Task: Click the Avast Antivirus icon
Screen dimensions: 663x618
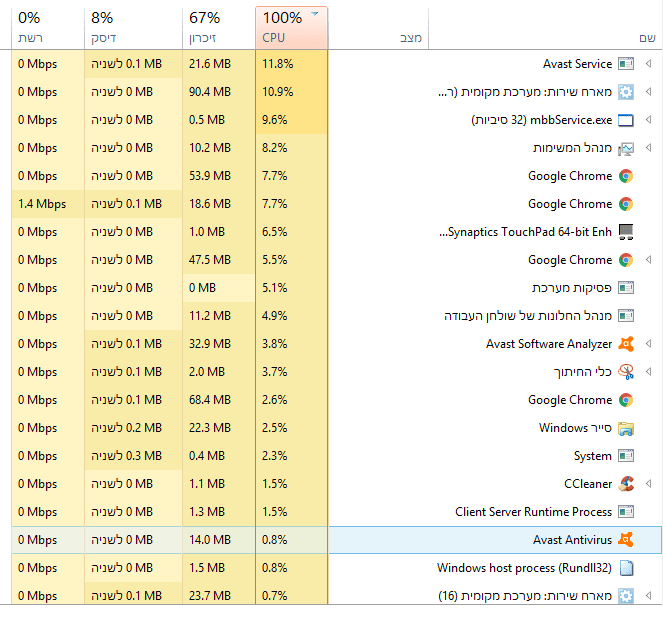Action: pyautogui.click(x=626, y=540)
